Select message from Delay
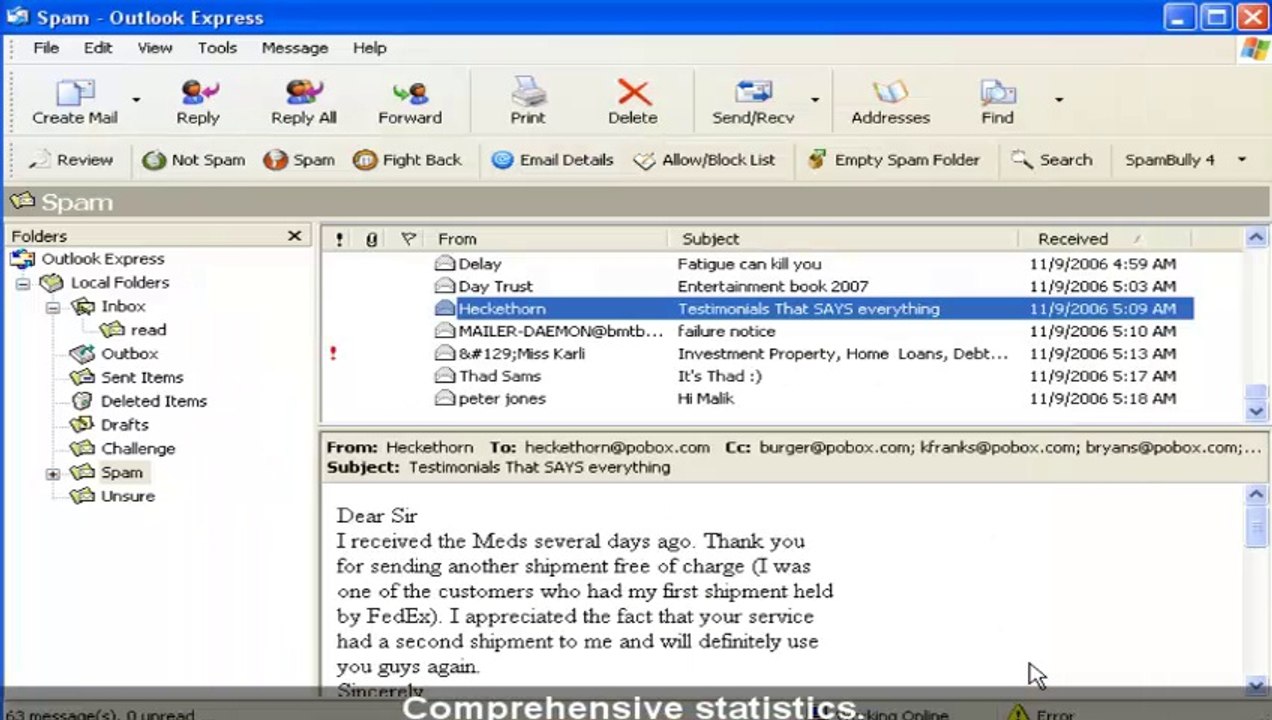The image size is (1272, 720). pyautogui.click(x=757, y=264)
